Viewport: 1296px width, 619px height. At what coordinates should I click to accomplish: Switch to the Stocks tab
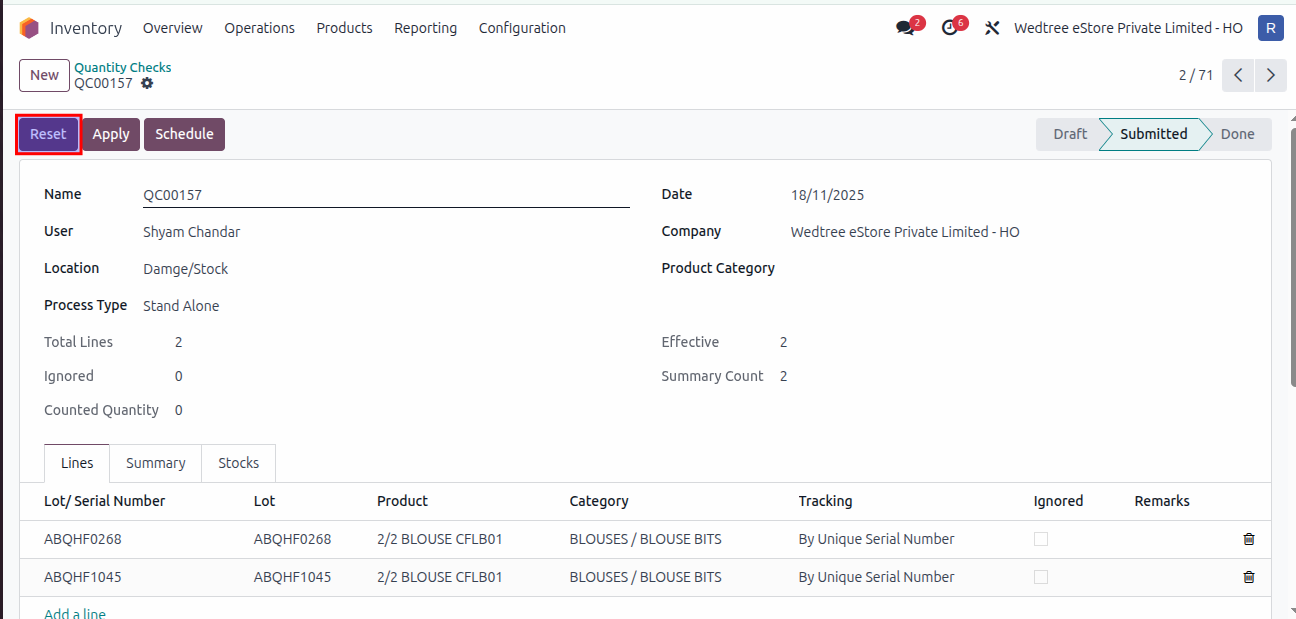coord(238,463)
